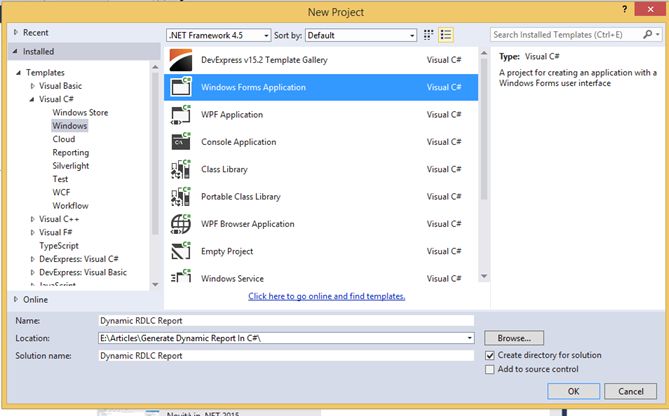
Task: Expand the Recent section
Action: tap(15, 32)
